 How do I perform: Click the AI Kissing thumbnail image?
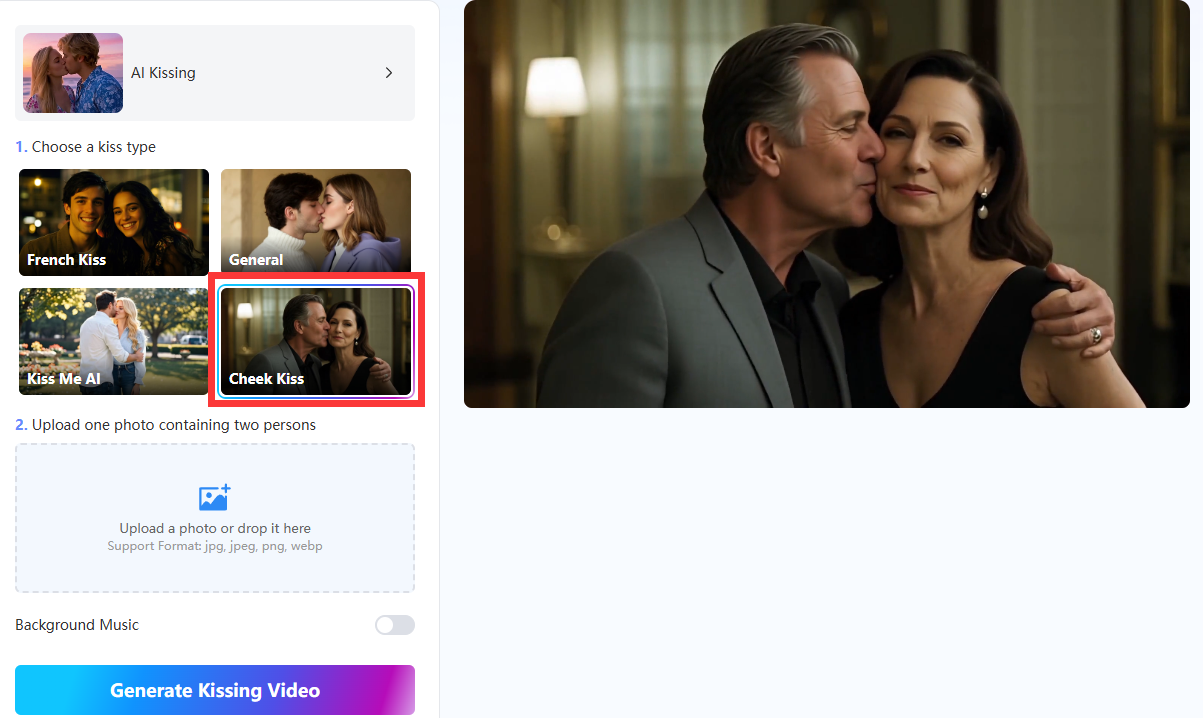pos(73,73)
